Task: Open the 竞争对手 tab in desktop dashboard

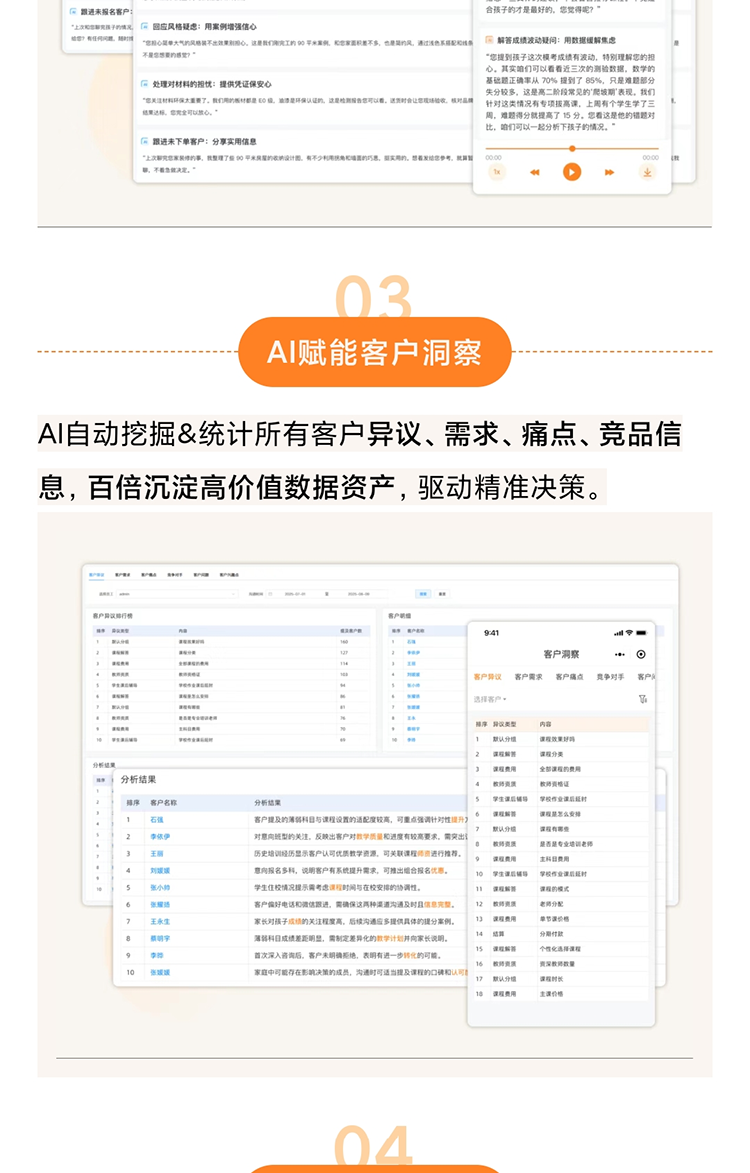Action: click(174, 575)
